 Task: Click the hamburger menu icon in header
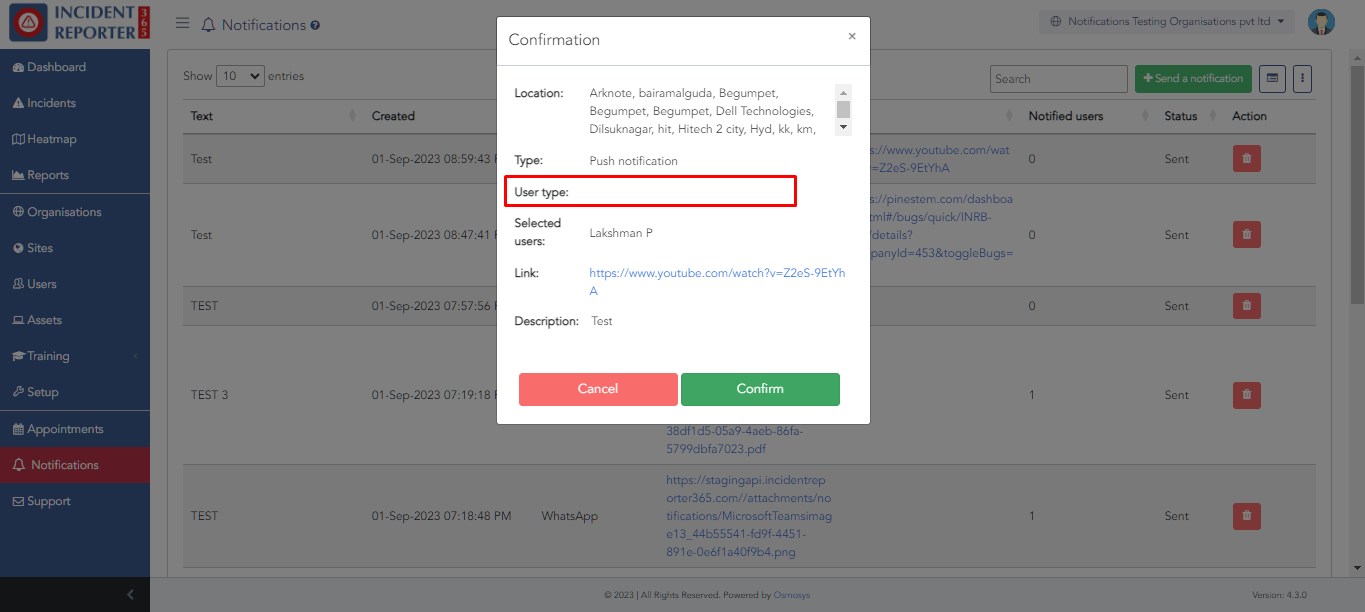[182, 23]
